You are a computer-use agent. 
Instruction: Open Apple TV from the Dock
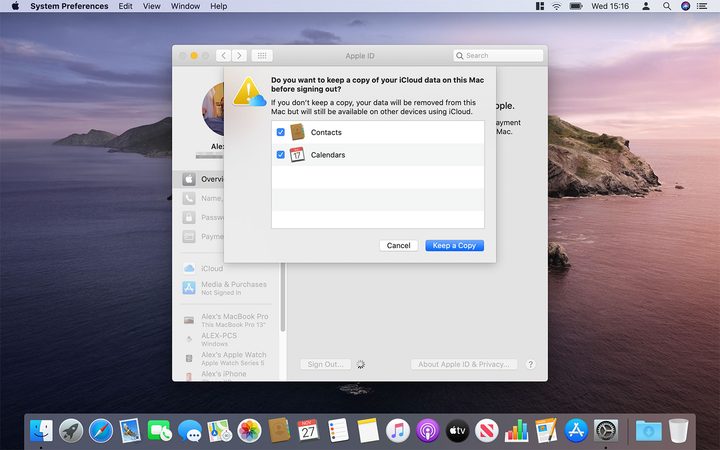[x=457, y=431]
